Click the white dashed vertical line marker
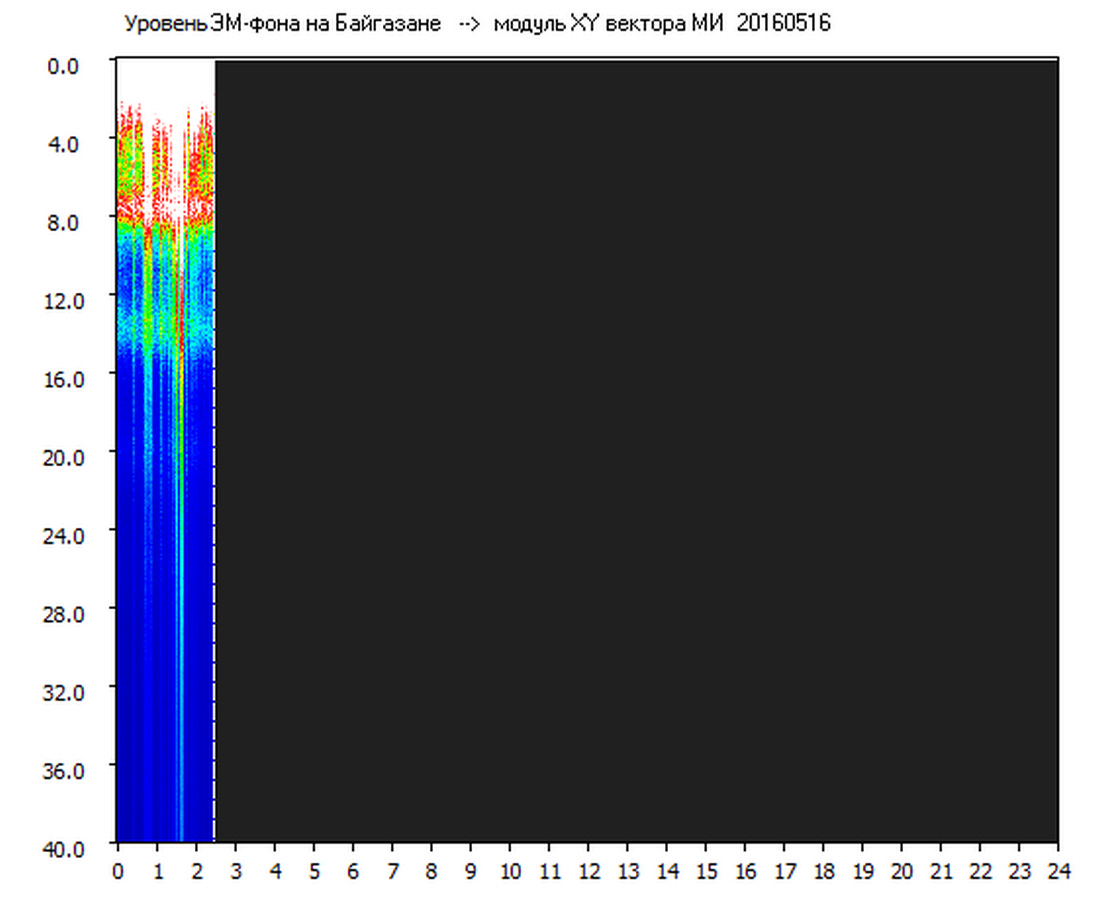1096x900 pixels. tap(215, 450)
